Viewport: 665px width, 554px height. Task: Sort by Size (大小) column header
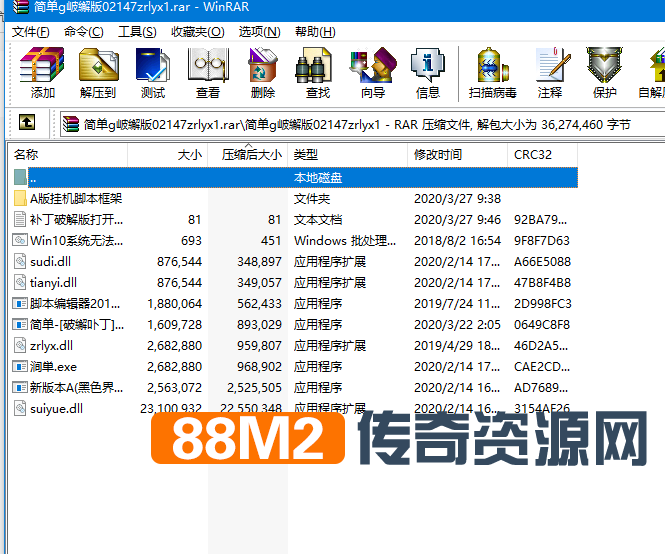point(168,155)
